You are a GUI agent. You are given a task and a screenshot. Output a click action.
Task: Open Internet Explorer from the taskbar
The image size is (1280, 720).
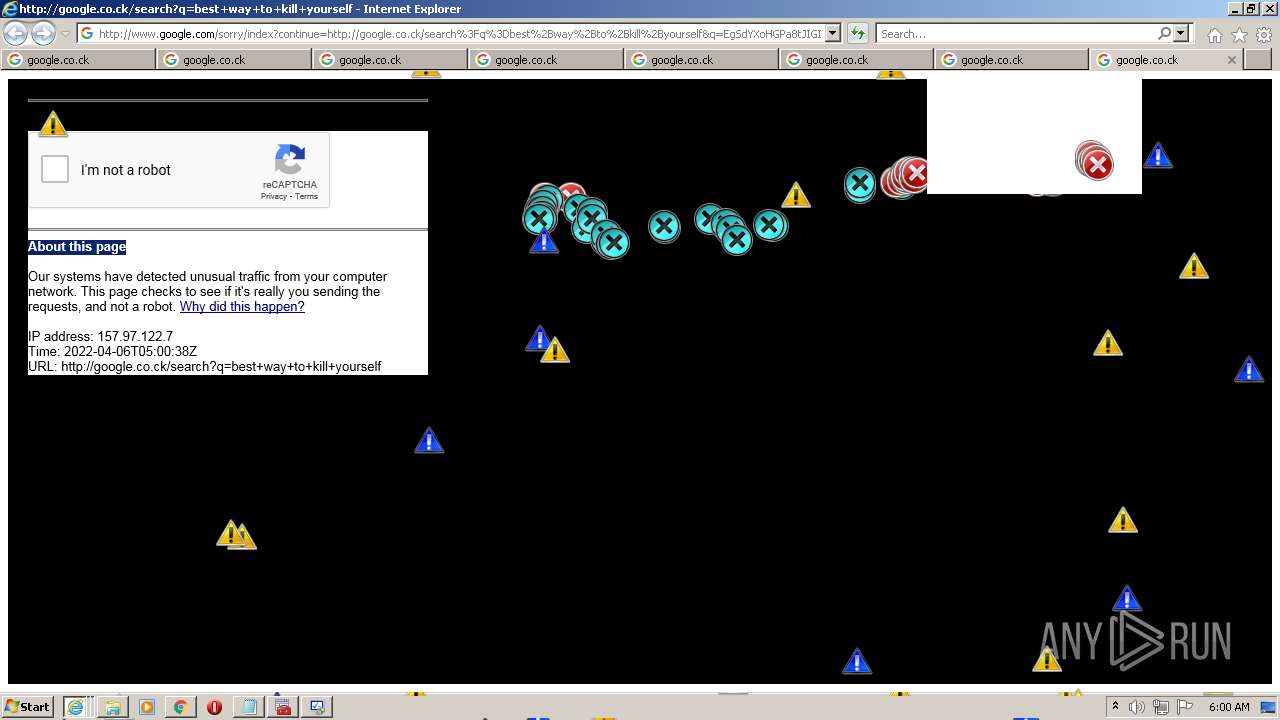[75, 707]
